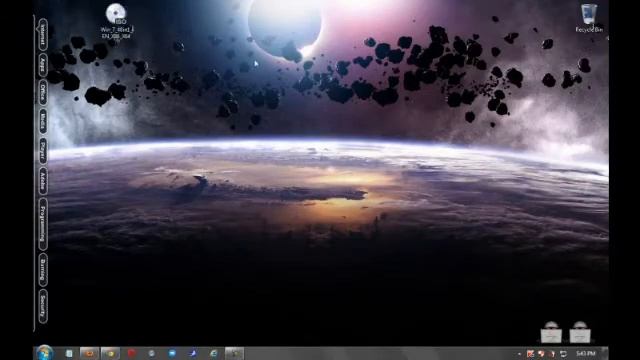Viewport: 640px width, 360px height.
Task: Show hidden system tray icons arrow
Action: coord(519,354)
